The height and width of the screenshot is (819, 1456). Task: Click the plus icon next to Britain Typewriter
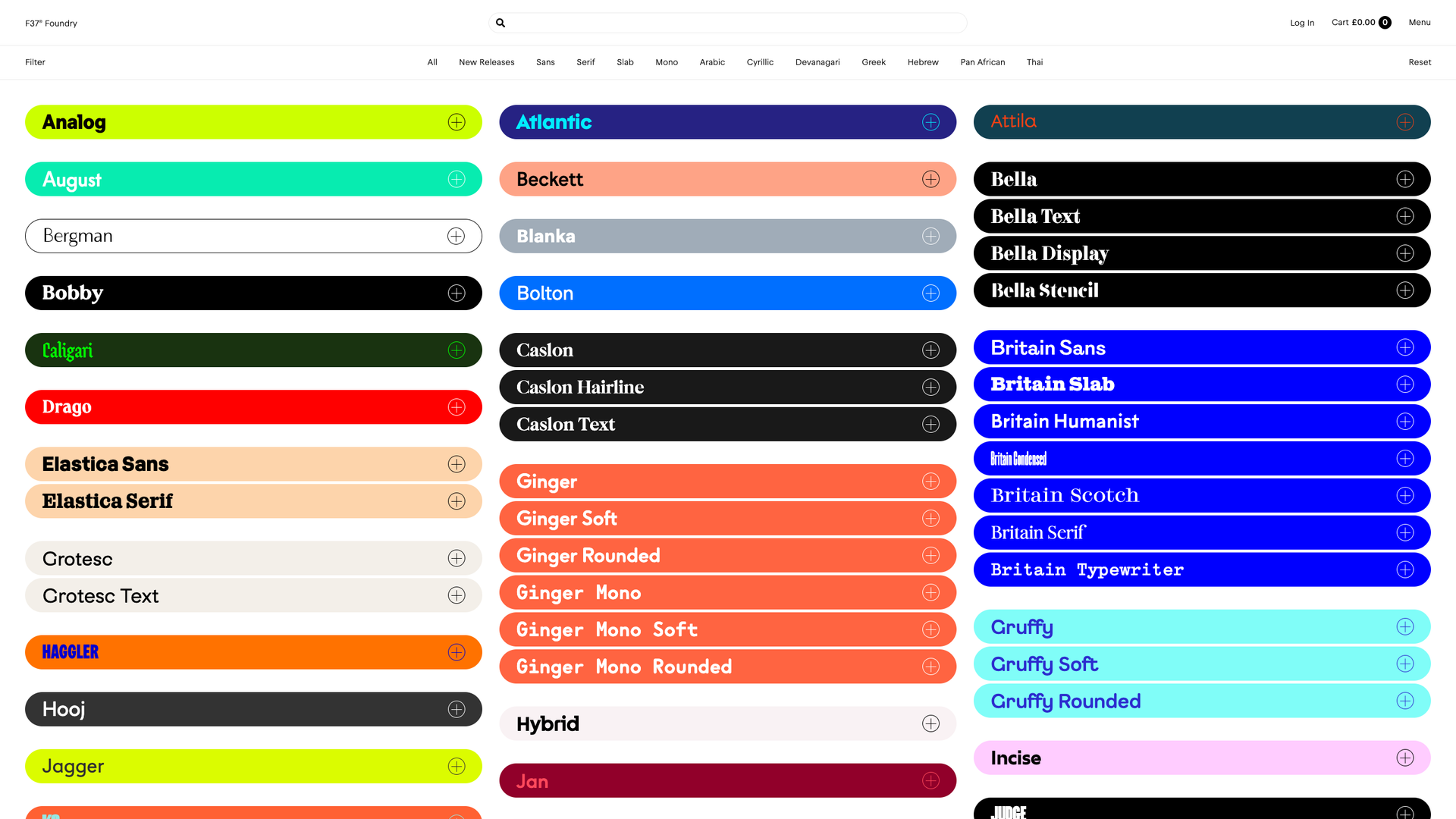point(1405,569)
